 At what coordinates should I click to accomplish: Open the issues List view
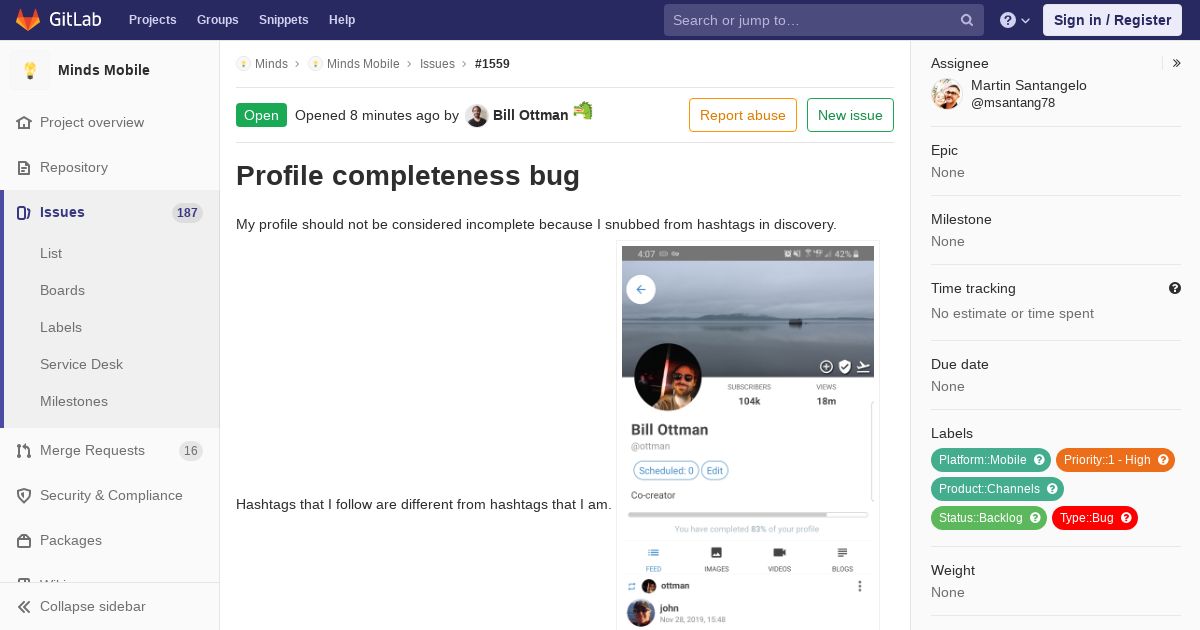click(51, 253)
